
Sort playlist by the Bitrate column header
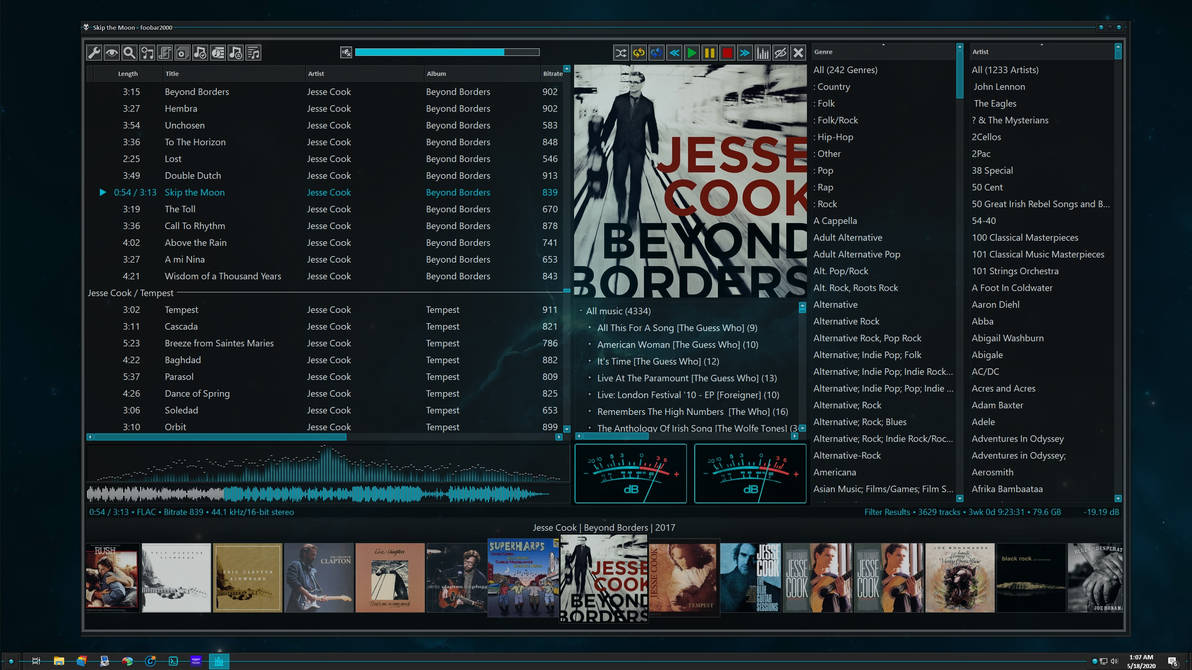(552, 74)
